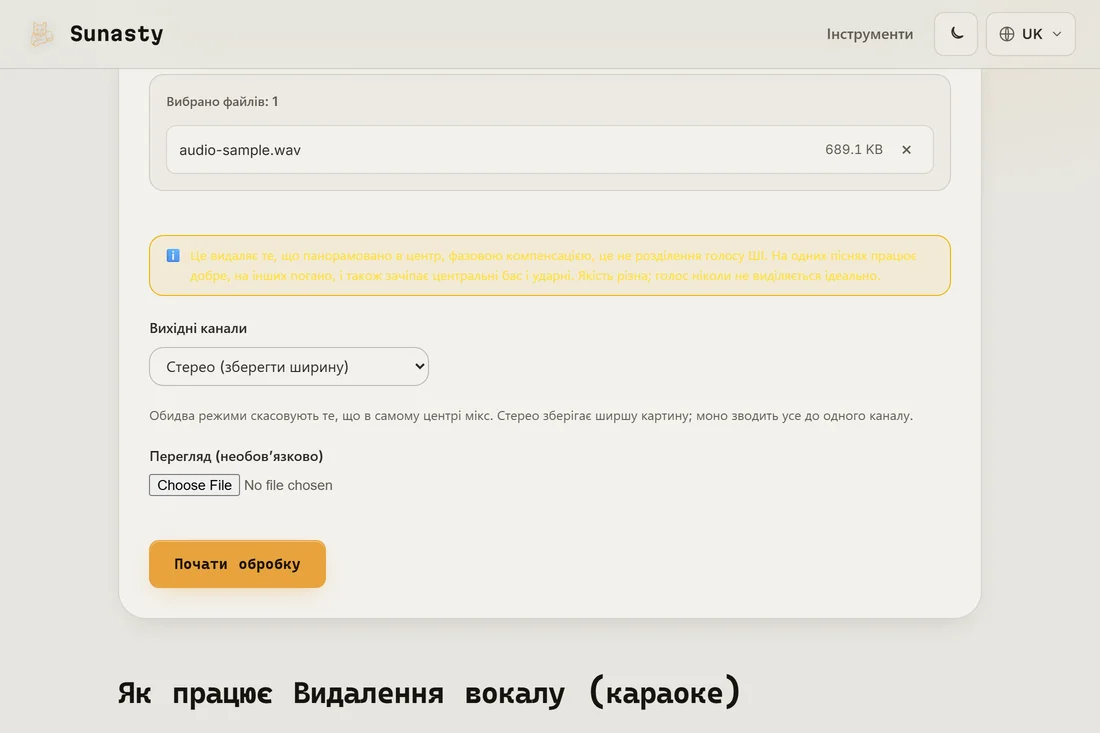Click the Як працює Видалення вокалу heading
1100x733 pixels.
(x=429, y=693)
